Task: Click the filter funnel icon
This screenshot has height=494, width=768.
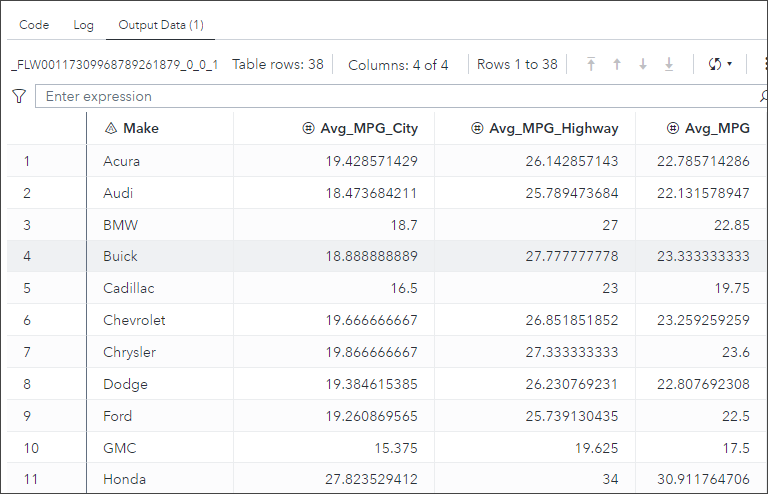Action: [19, 96]
